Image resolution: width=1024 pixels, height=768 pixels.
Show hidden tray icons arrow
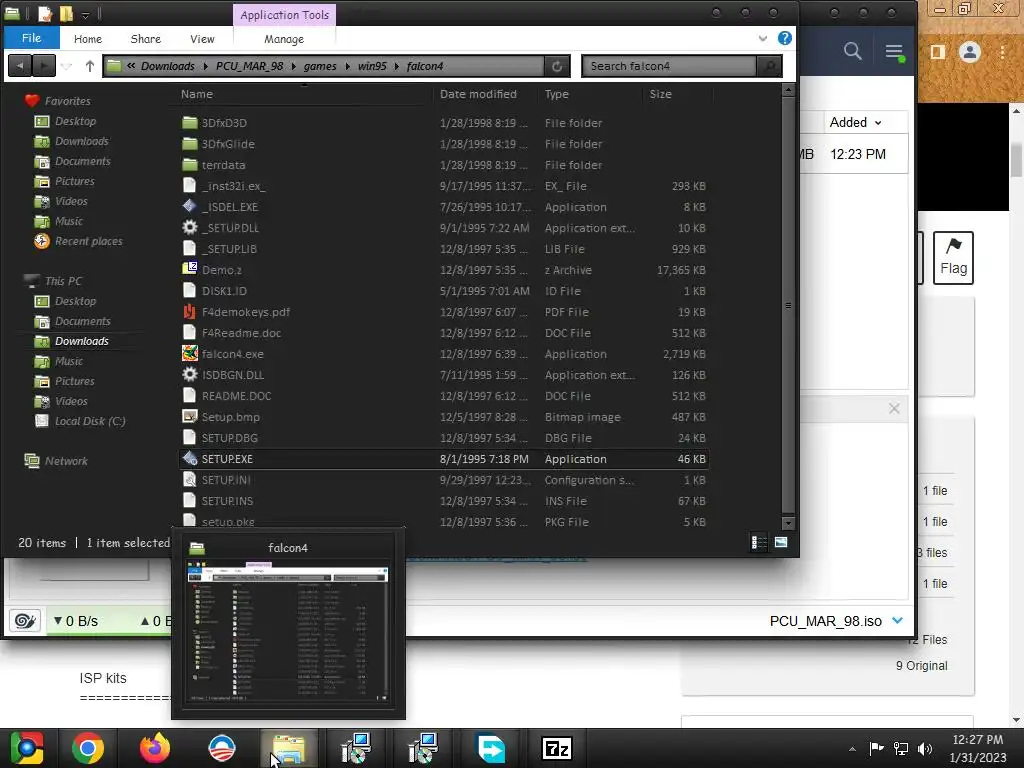(x=852, y=749)
